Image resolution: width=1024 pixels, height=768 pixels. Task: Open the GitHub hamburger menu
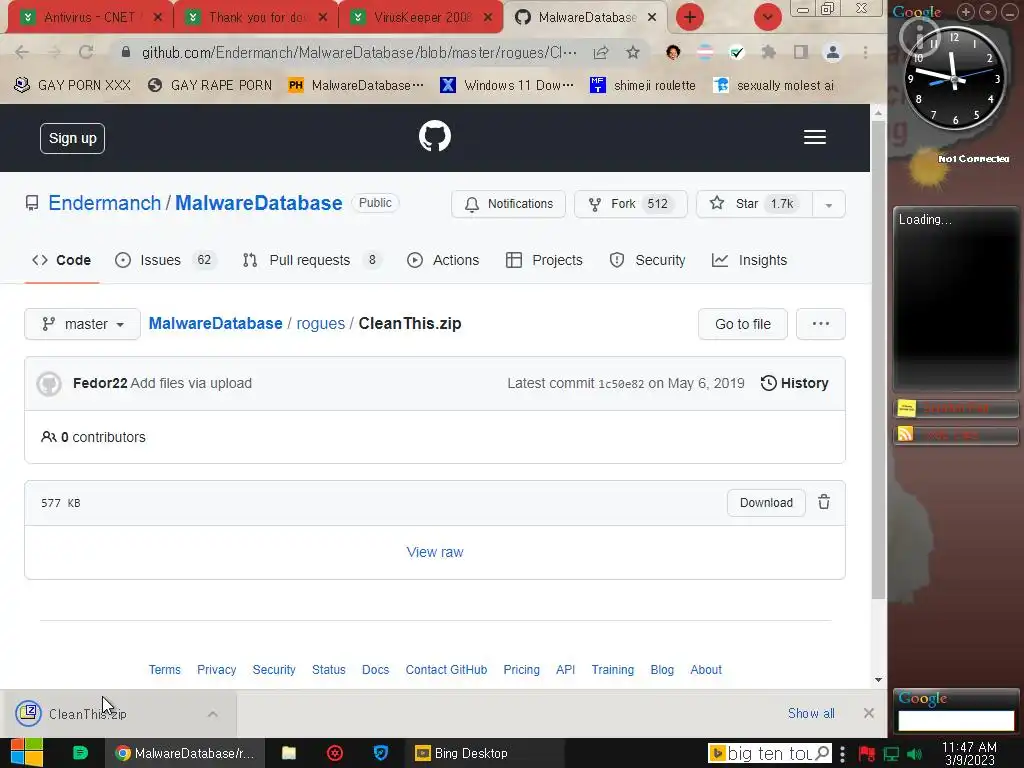[814, 137]
